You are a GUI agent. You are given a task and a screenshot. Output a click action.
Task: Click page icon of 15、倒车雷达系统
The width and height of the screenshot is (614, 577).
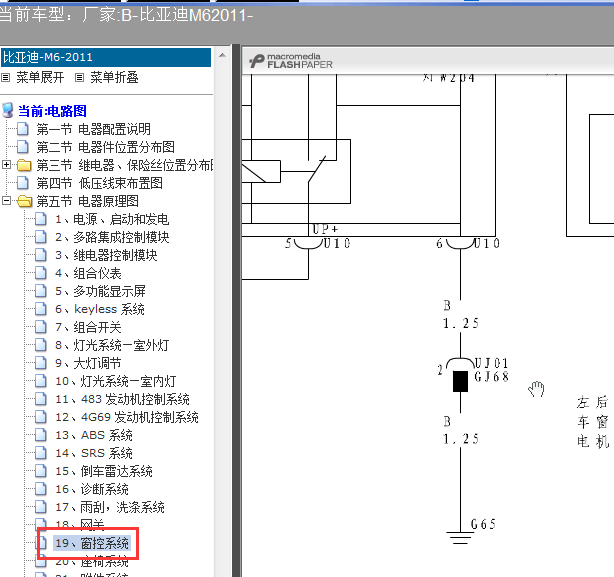pos(41,471)
